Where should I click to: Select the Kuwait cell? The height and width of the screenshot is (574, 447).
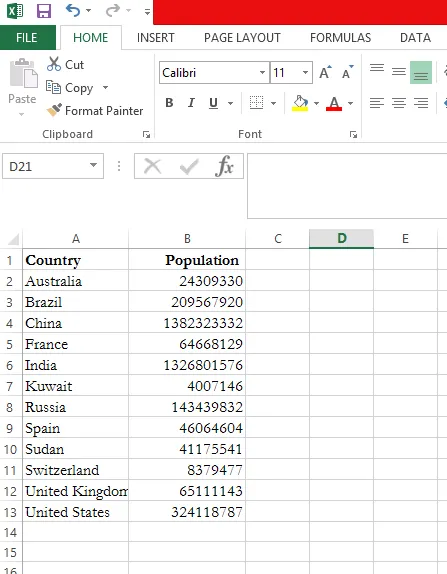75,386
